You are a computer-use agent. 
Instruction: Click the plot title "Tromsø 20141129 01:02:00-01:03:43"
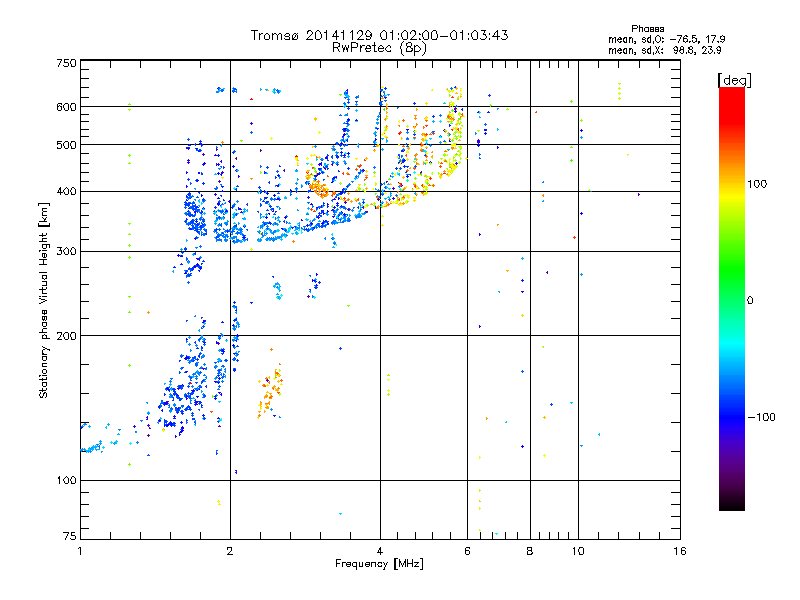click(379, 35)
